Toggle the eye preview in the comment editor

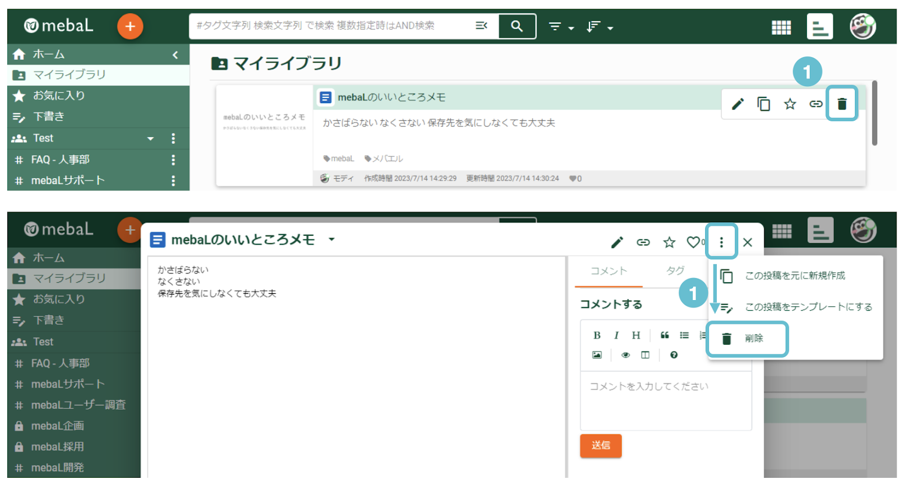point(626,355)
